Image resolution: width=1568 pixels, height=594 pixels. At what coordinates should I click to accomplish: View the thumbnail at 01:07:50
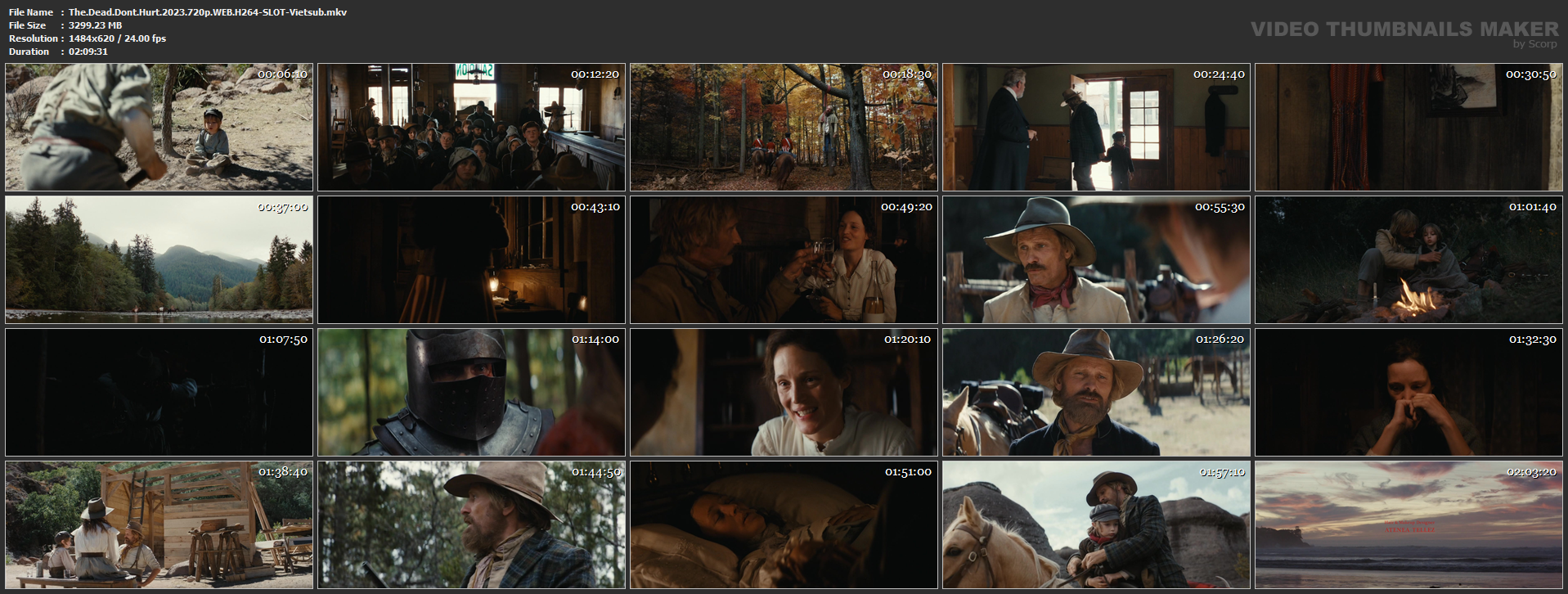click(x=159, y=392)
